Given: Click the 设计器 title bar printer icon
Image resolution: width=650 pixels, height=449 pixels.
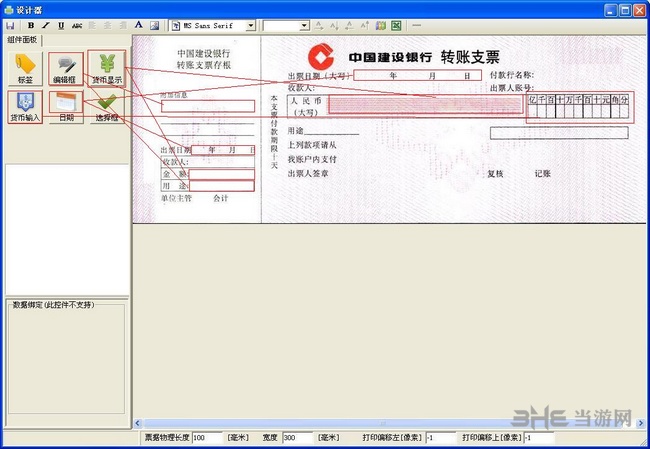Looking at the screenshot, I should coord(9,9).
